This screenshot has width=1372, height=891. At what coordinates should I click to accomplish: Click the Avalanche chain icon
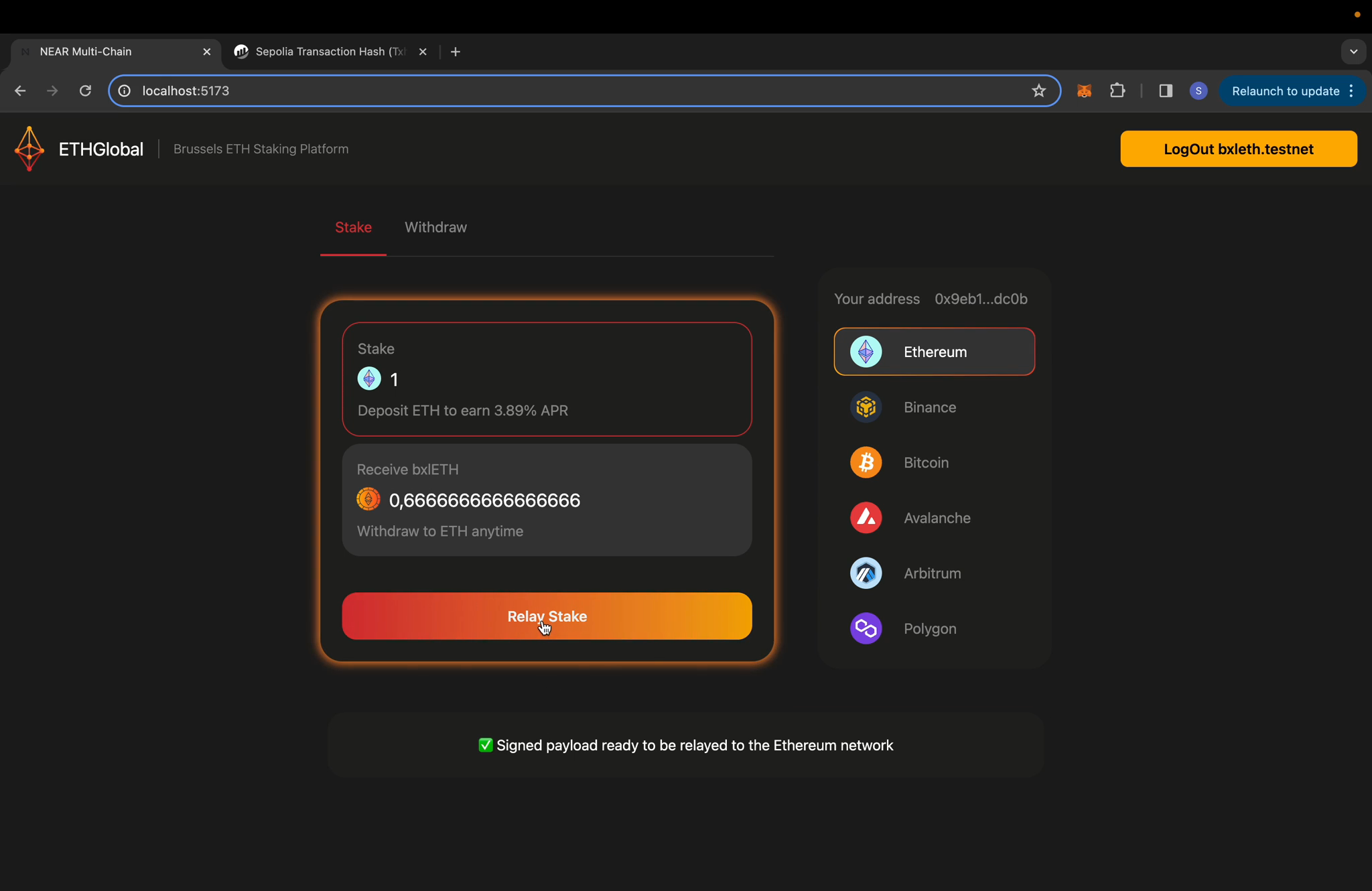pyautogui.click(x=866, y=518)
